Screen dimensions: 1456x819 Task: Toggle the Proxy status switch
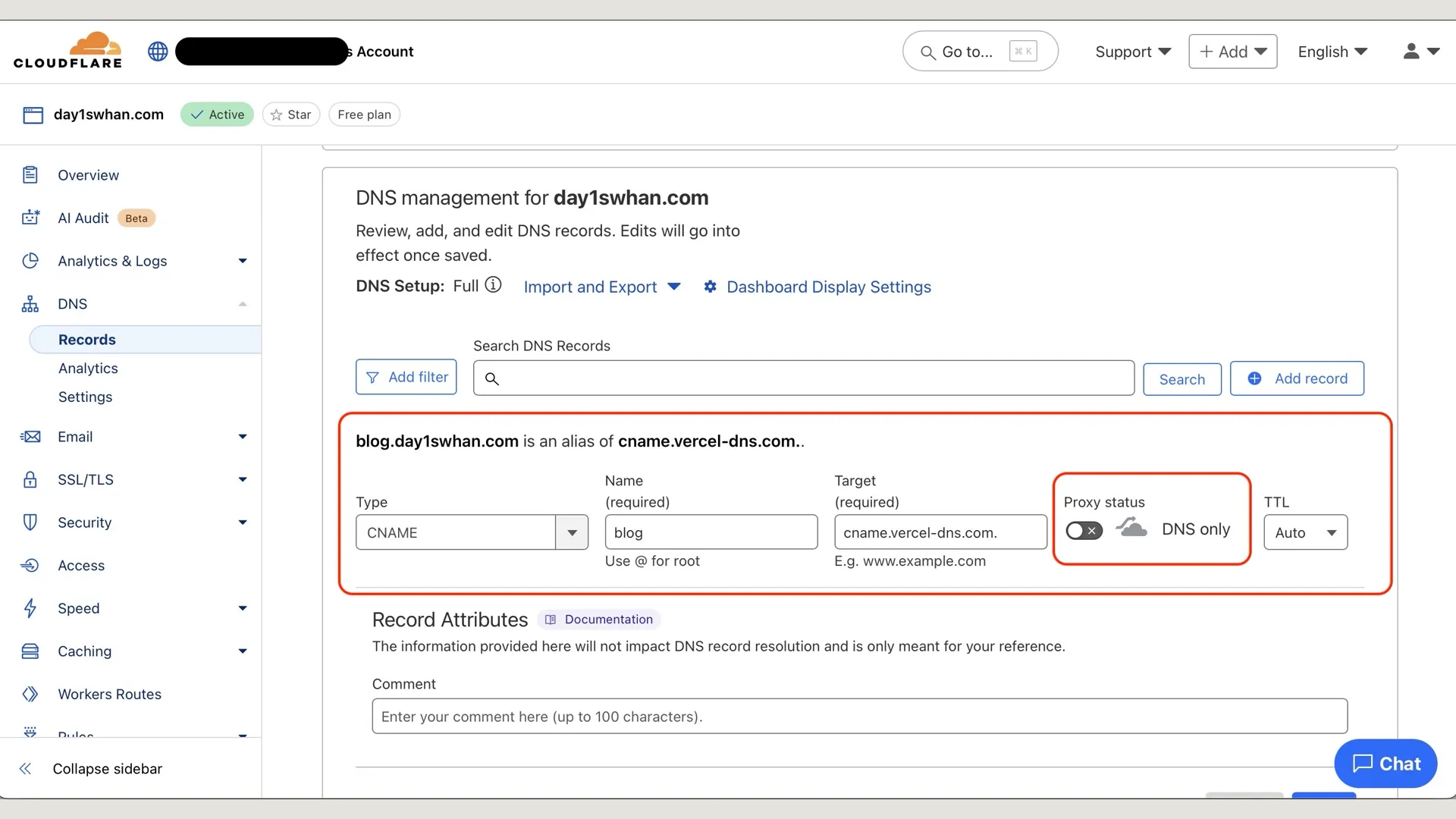pyautogui.click(x=1084, y=531)
